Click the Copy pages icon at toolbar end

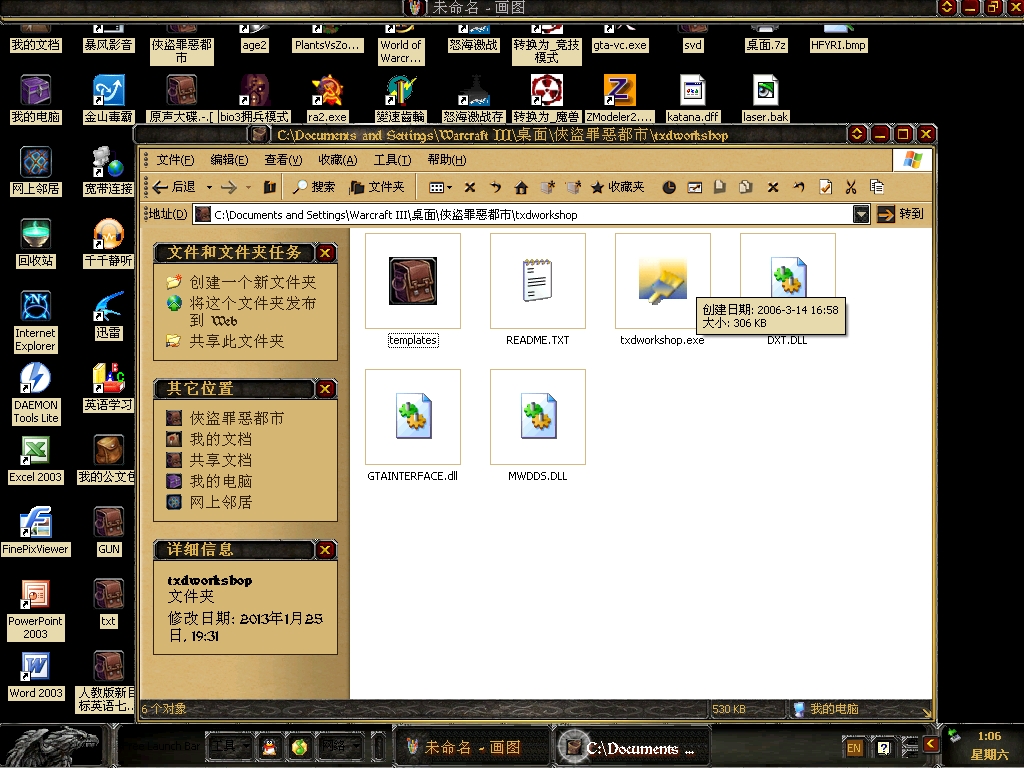876,187
